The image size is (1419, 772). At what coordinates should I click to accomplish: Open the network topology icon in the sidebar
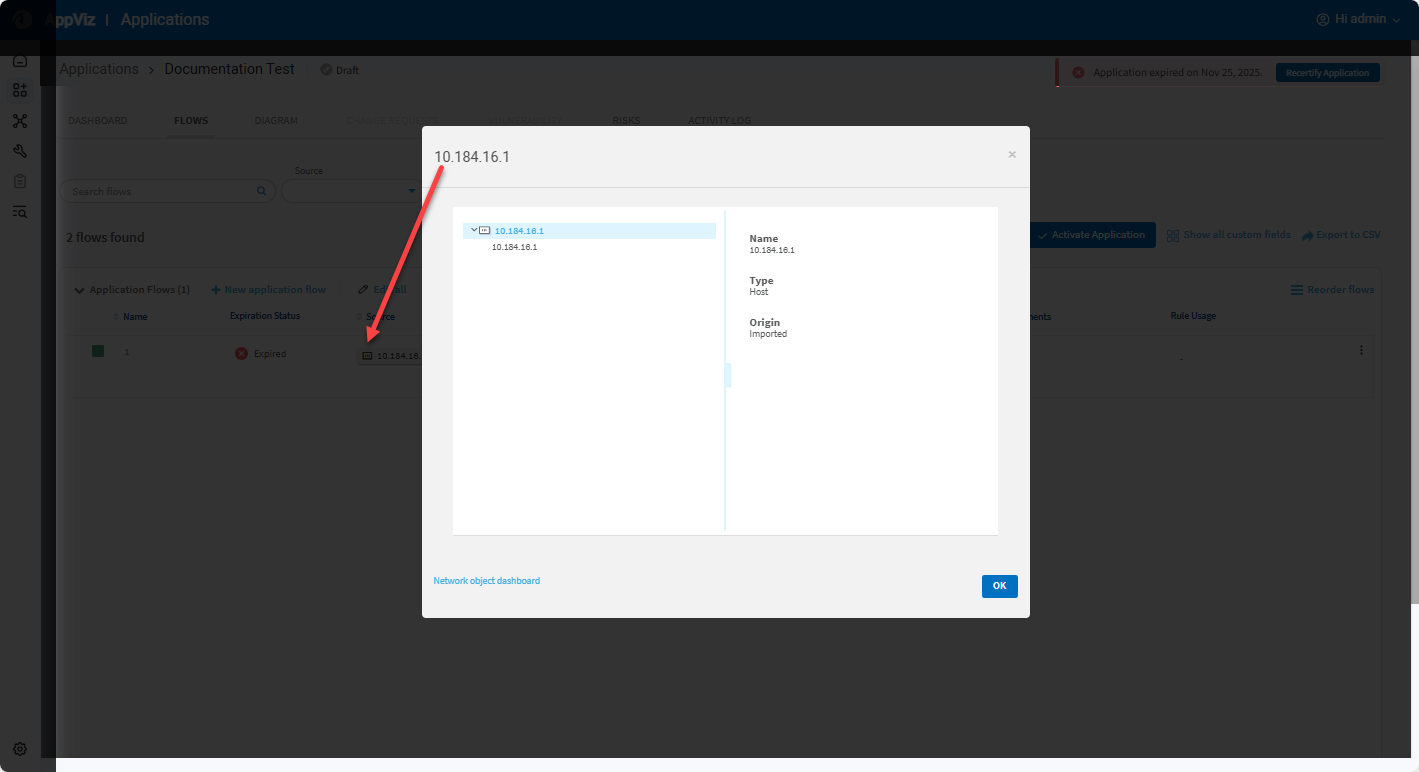tap(20, 121)
